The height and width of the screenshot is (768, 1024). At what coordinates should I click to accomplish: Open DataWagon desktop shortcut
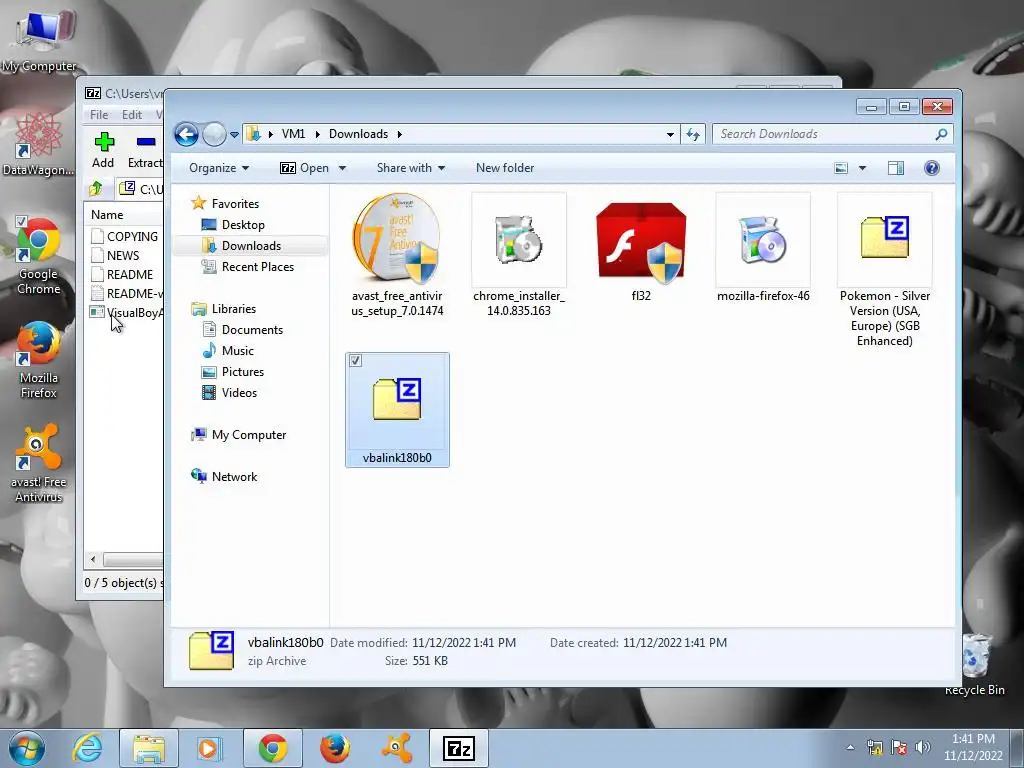pos(38,144)
